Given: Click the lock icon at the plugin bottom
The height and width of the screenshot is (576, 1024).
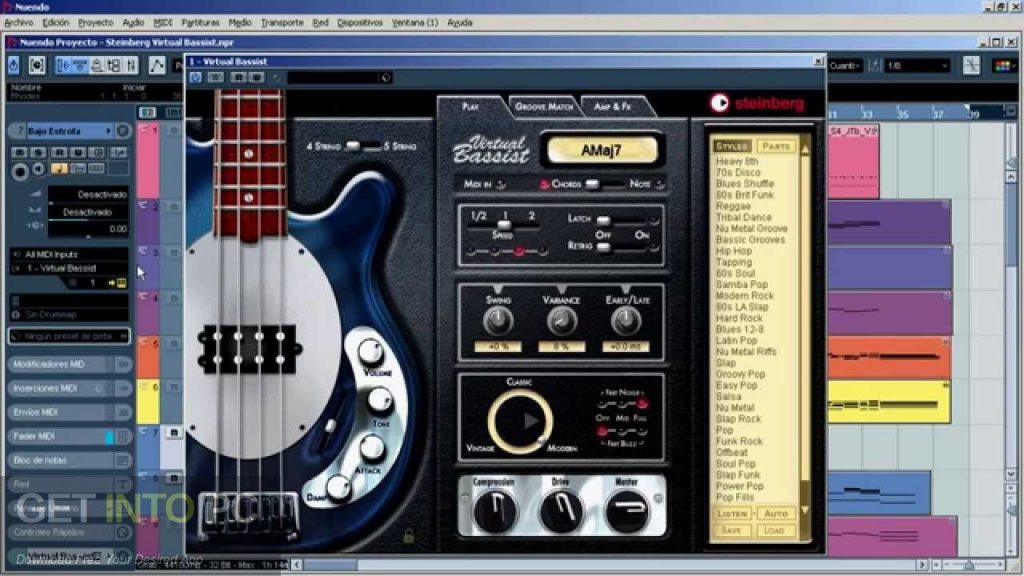Looking at the screenshot, I should pyautogui.click(x=409, y=537).
